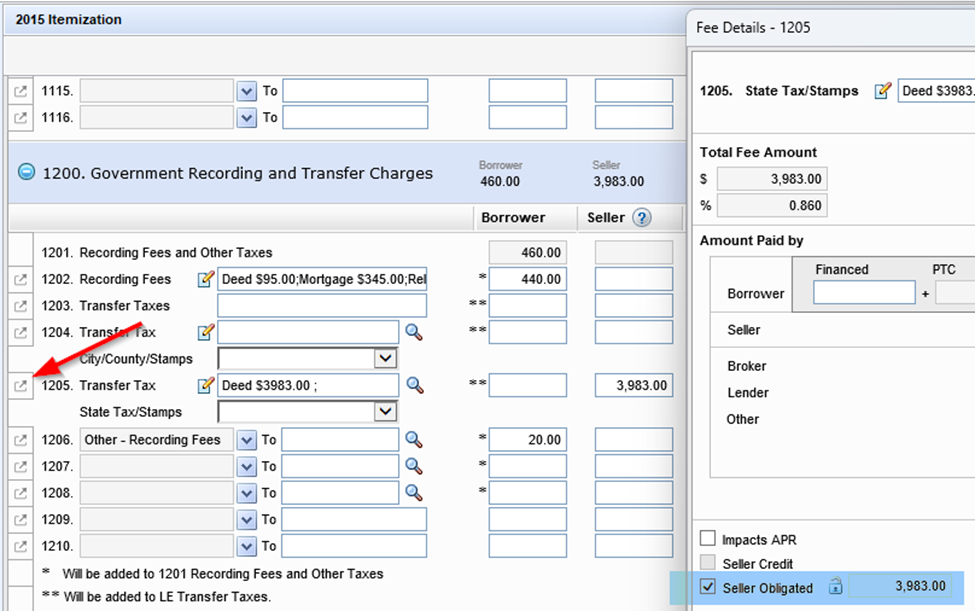975x611 pixels.
Task: Open Seller column help icon
Action: click(642, 218)
